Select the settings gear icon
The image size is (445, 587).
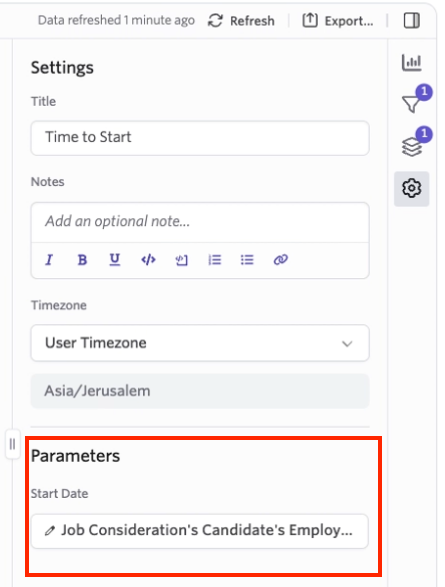point(411,188)
